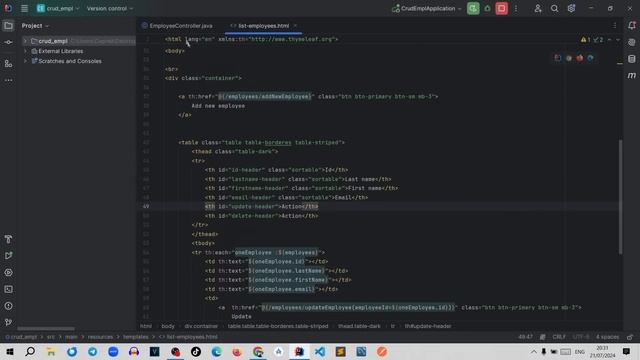Click 'thead.table-dark' in editor breadcrumbs

[359, 327]
